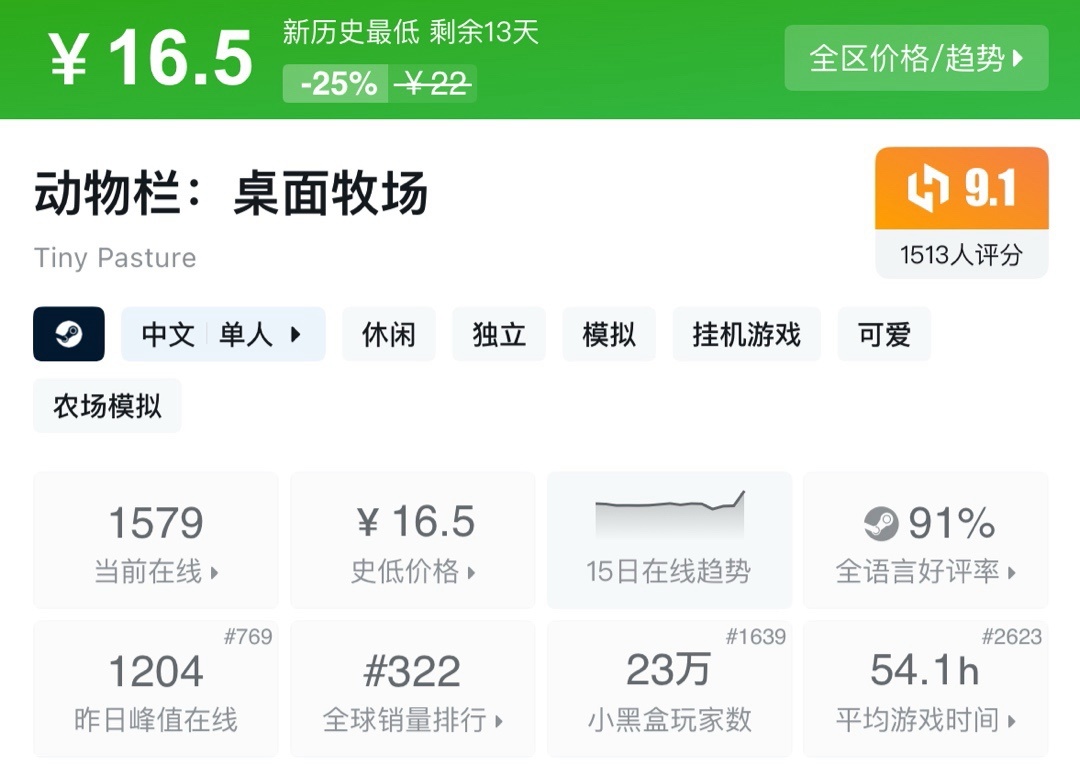View 1513人评分 rating count
Screen dimensions: 1080x765
pos(962,255)
